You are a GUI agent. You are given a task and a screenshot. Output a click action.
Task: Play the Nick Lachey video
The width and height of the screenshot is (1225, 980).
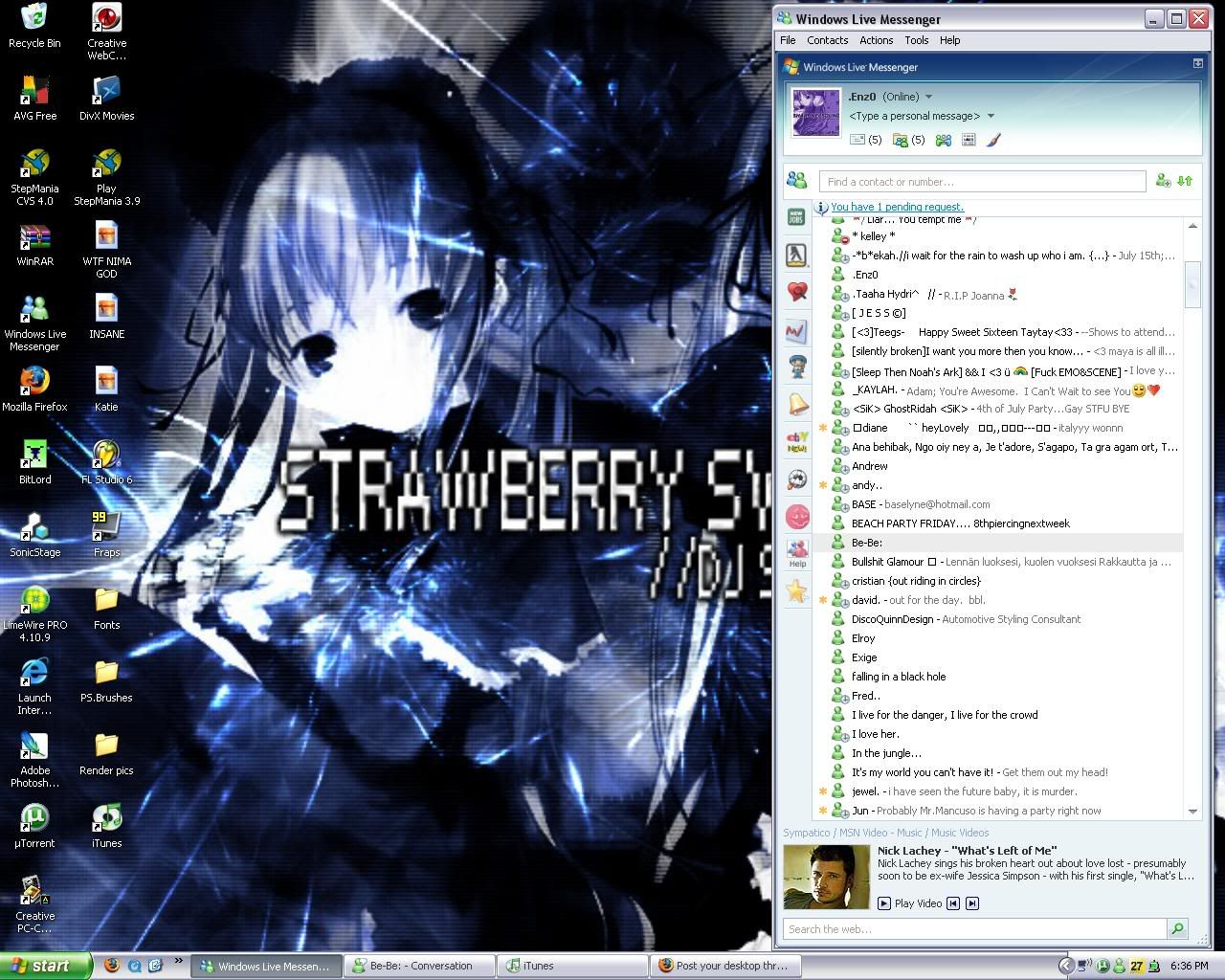pos(909,902)
